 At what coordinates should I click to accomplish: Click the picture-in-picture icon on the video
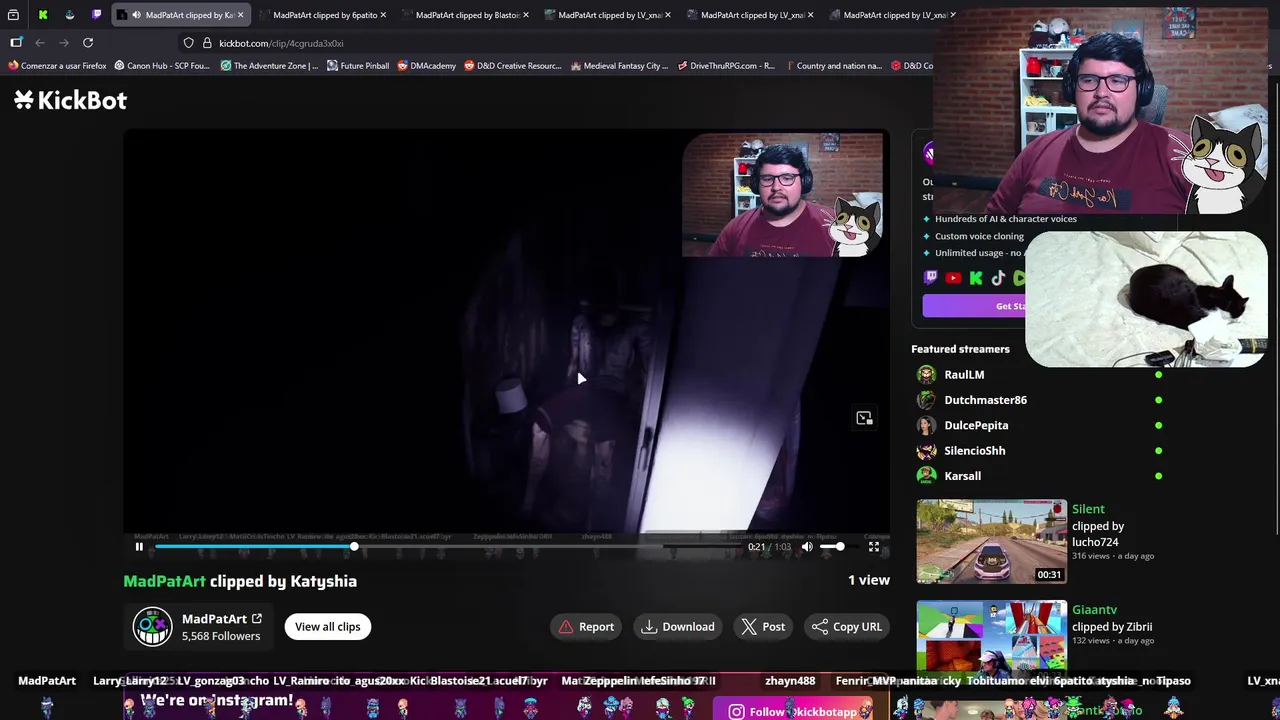(864, 418)
